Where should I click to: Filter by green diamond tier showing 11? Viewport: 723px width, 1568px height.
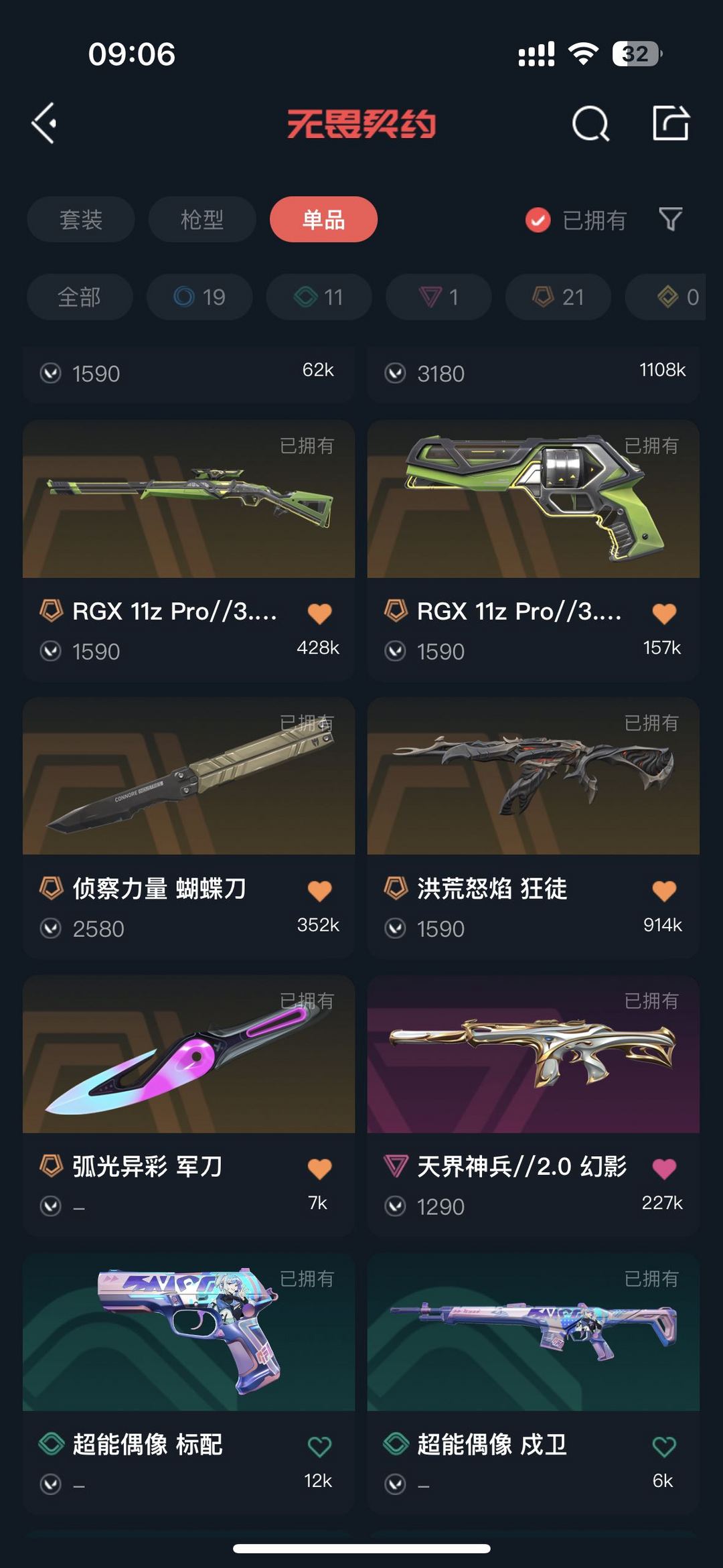[319, 297]
